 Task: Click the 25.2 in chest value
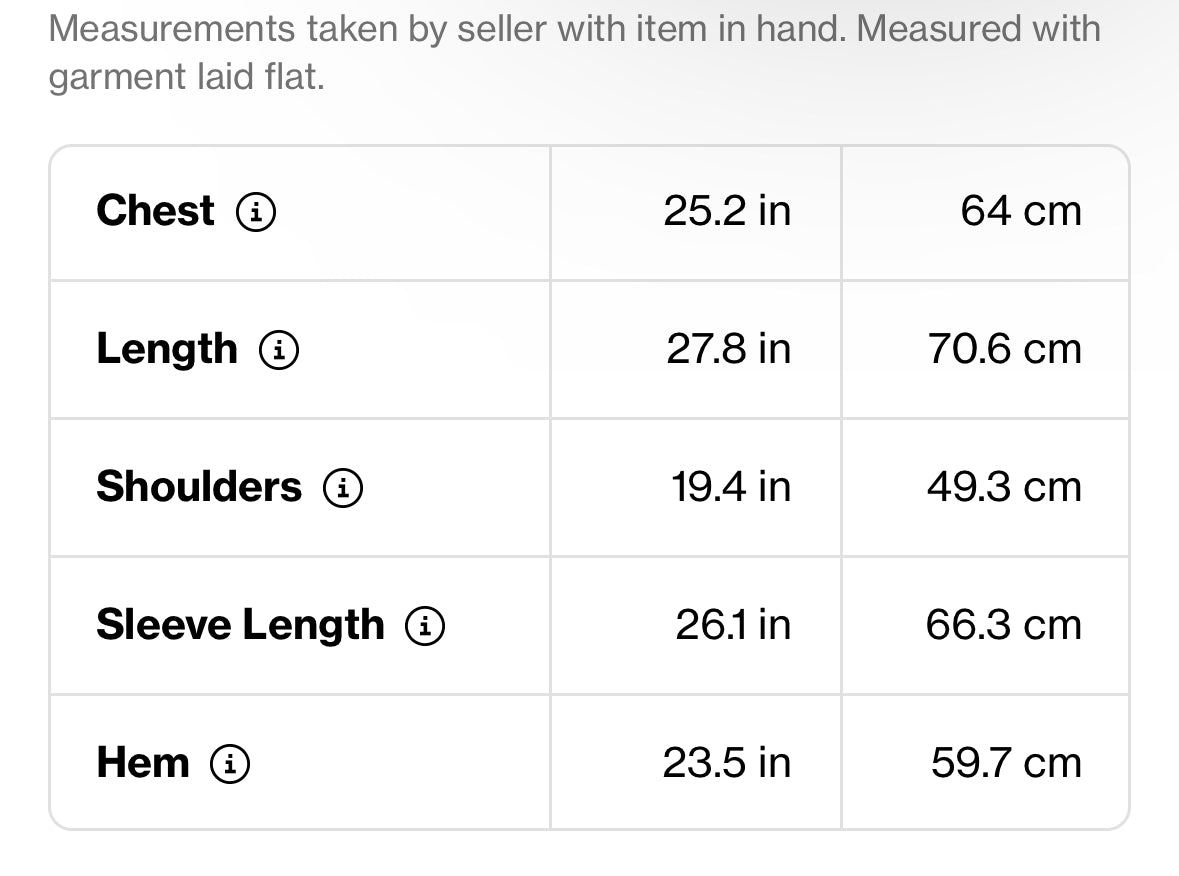coord(727,211)
